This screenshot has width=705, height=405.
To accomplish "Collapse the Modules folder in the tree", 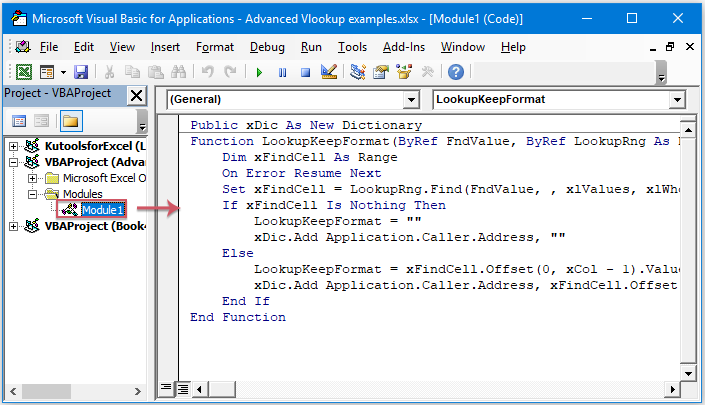I will tap(32, 194).
